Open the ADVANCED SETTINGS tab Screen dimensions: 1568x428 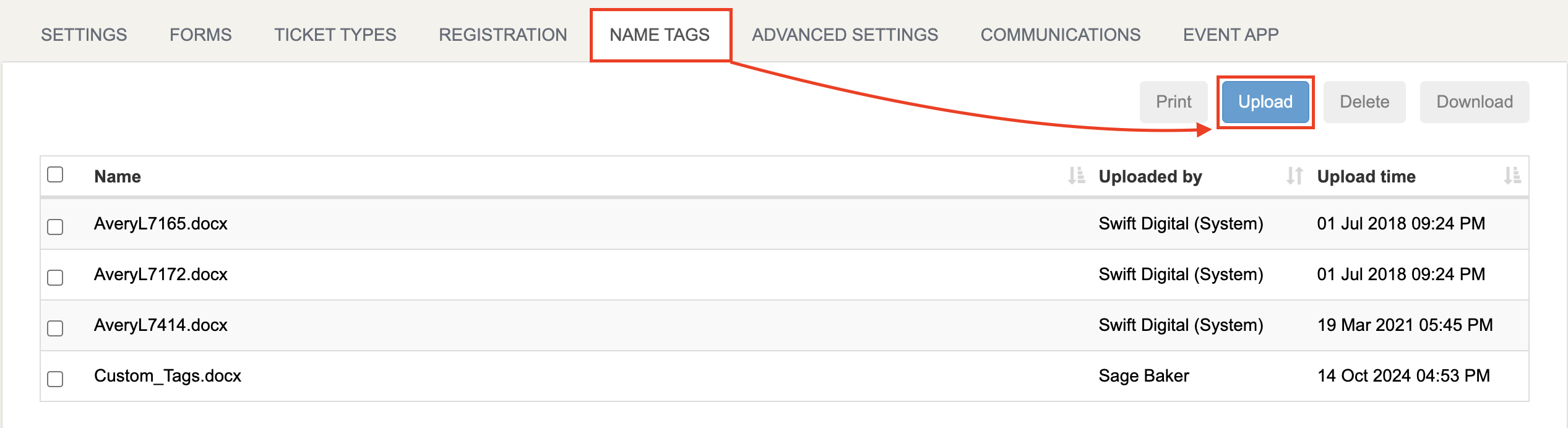[845, 35]
